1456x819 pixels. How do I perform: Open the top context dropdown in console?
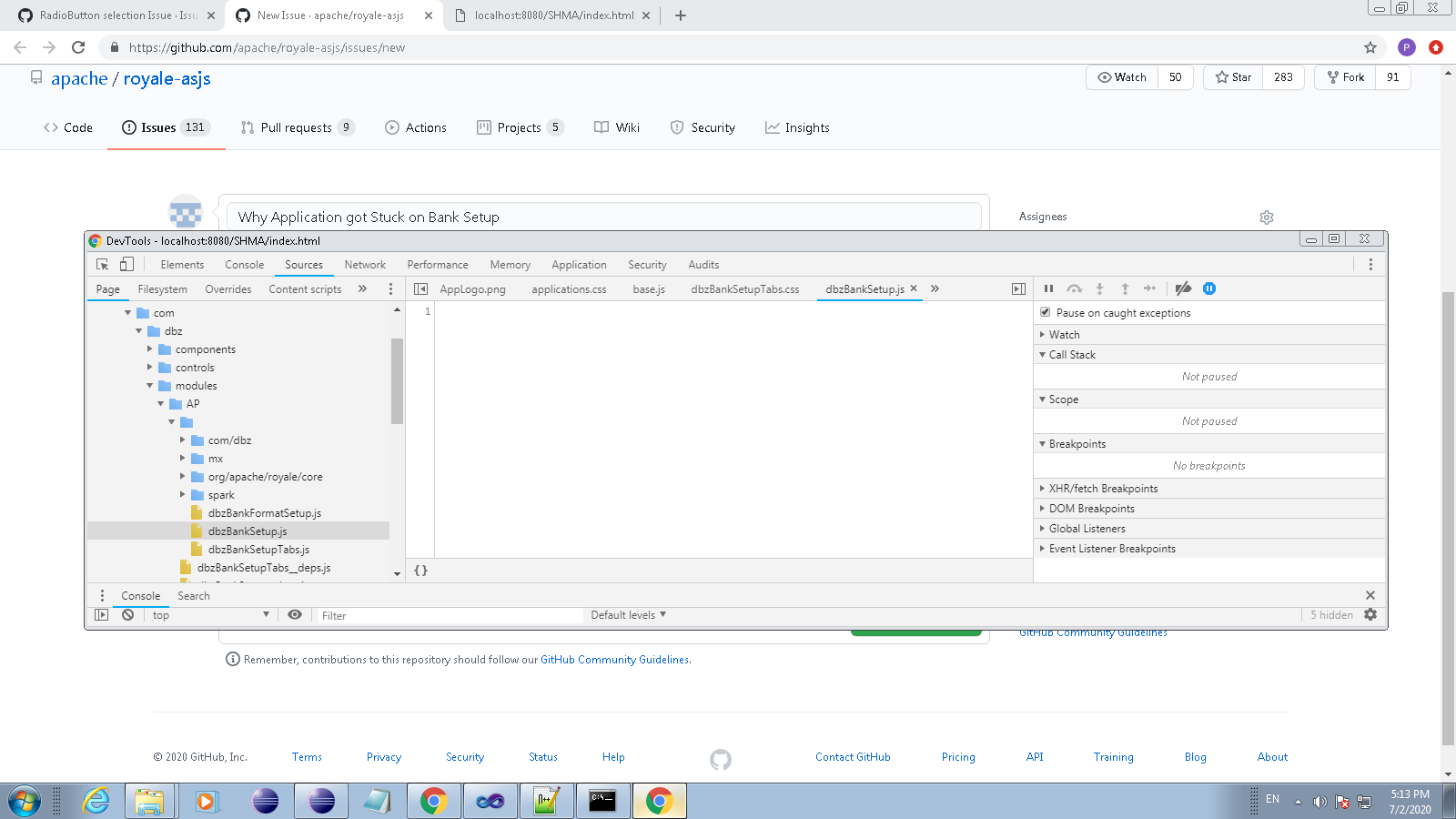click(210, 615)
